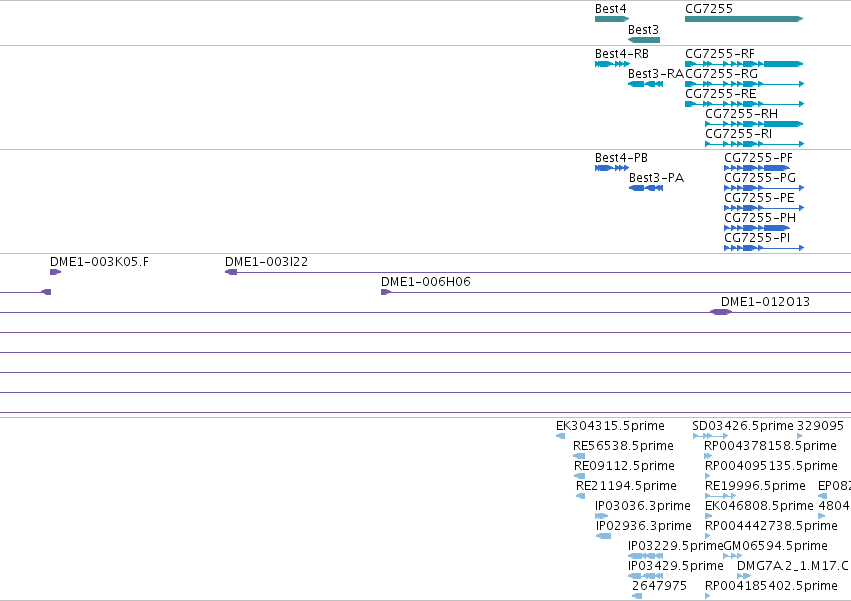This screenshot has width=851, height=601.
Task: Select EST IP03229.5prime label
Action: pos(676,546)
